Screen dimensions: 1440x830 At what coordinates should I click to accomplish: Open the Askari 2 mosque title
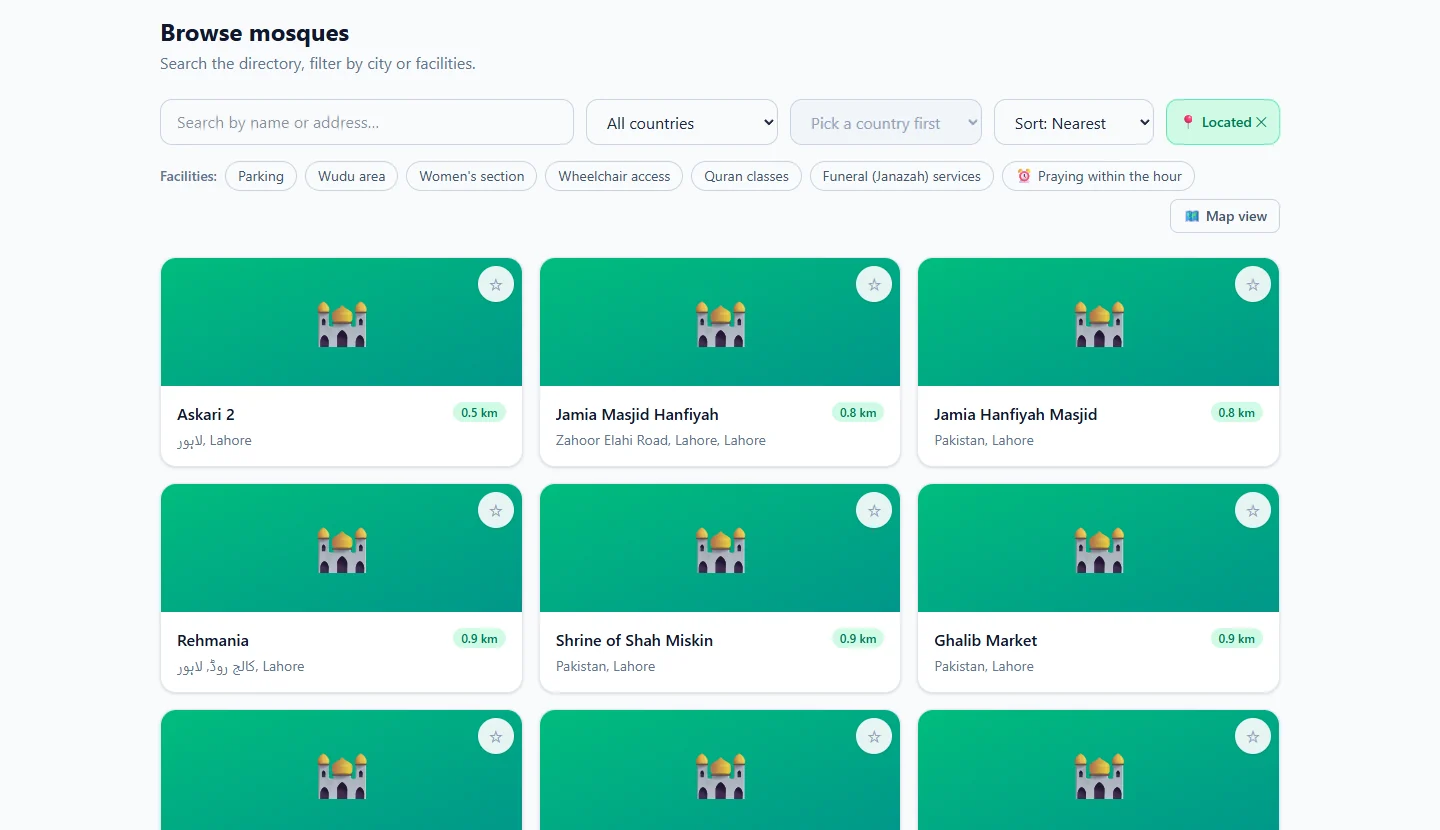206,414
